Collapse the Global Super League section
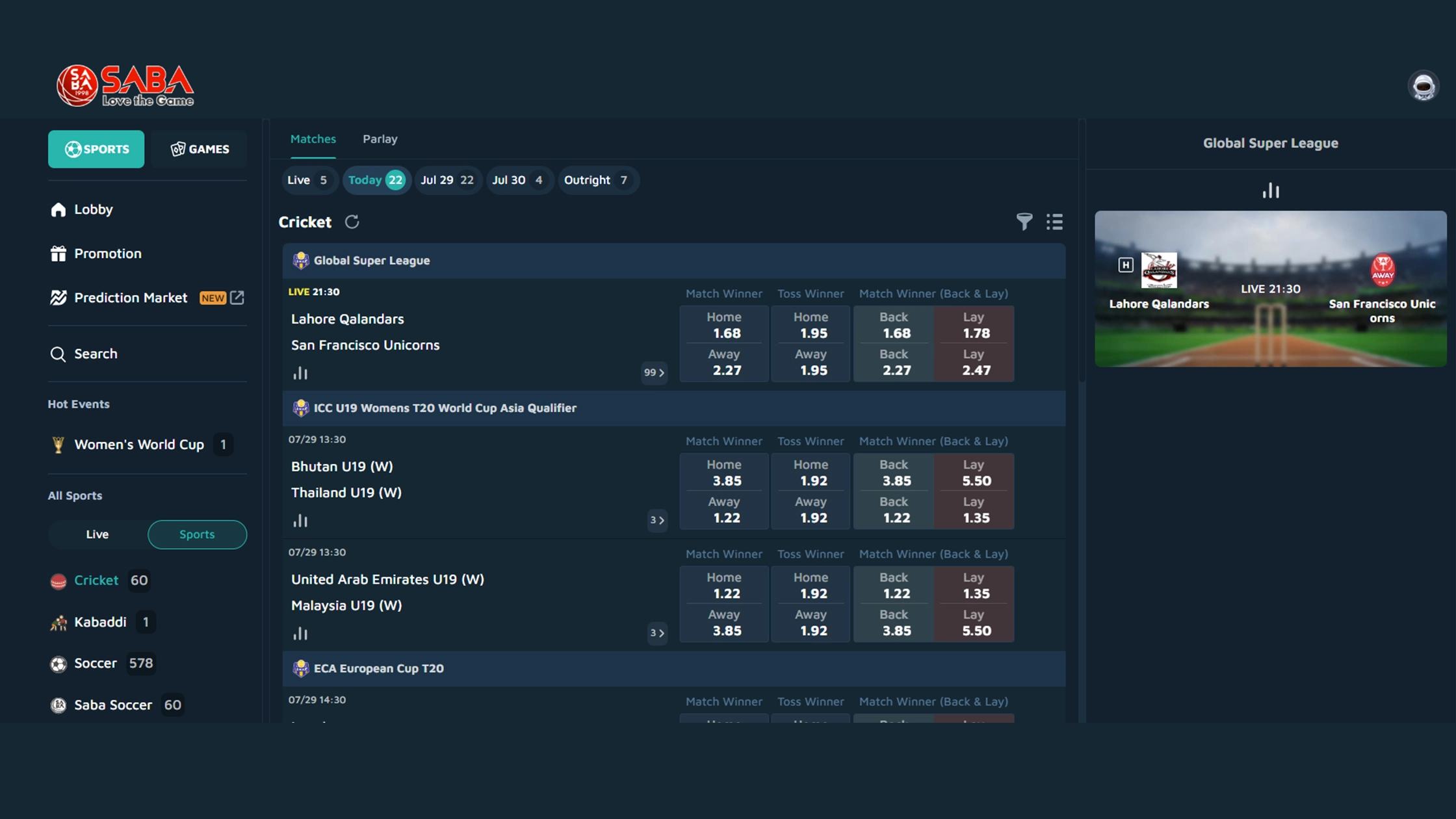The width and height of the screenshot is (1456, 819). point(674,261)
